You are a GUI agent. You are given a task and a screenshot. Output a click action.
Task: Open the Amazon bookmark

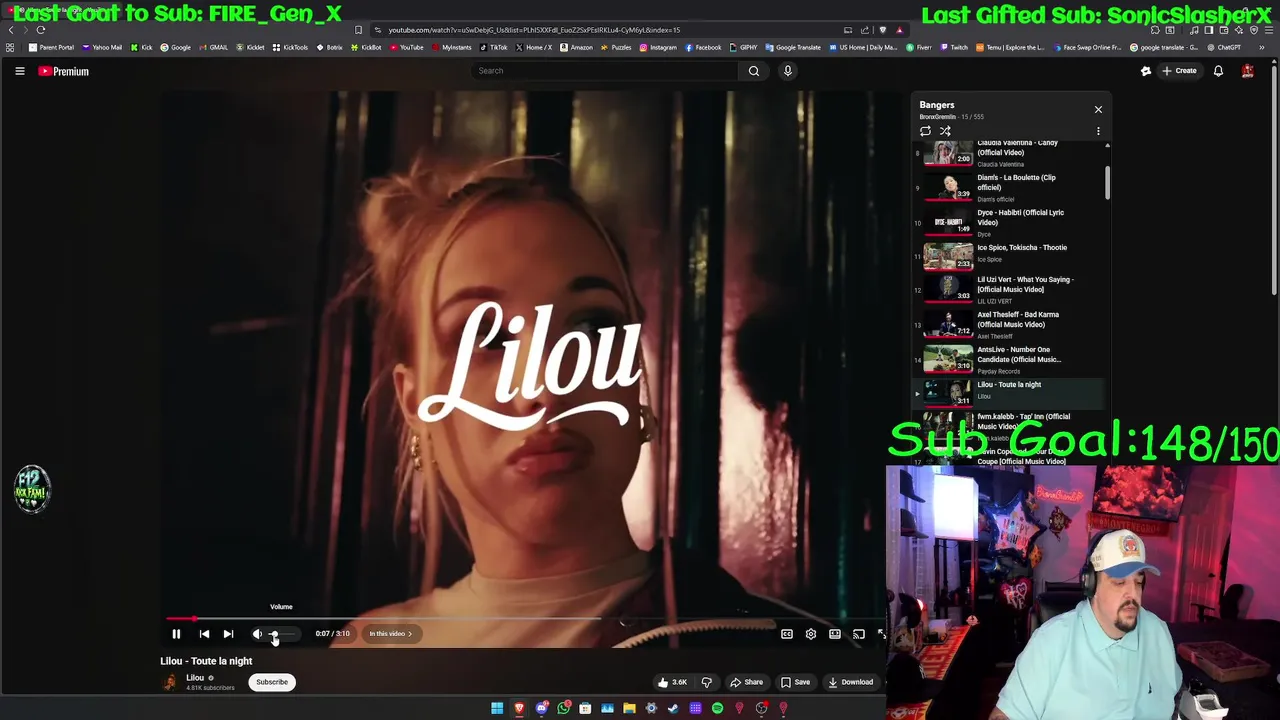pos(576,47)
